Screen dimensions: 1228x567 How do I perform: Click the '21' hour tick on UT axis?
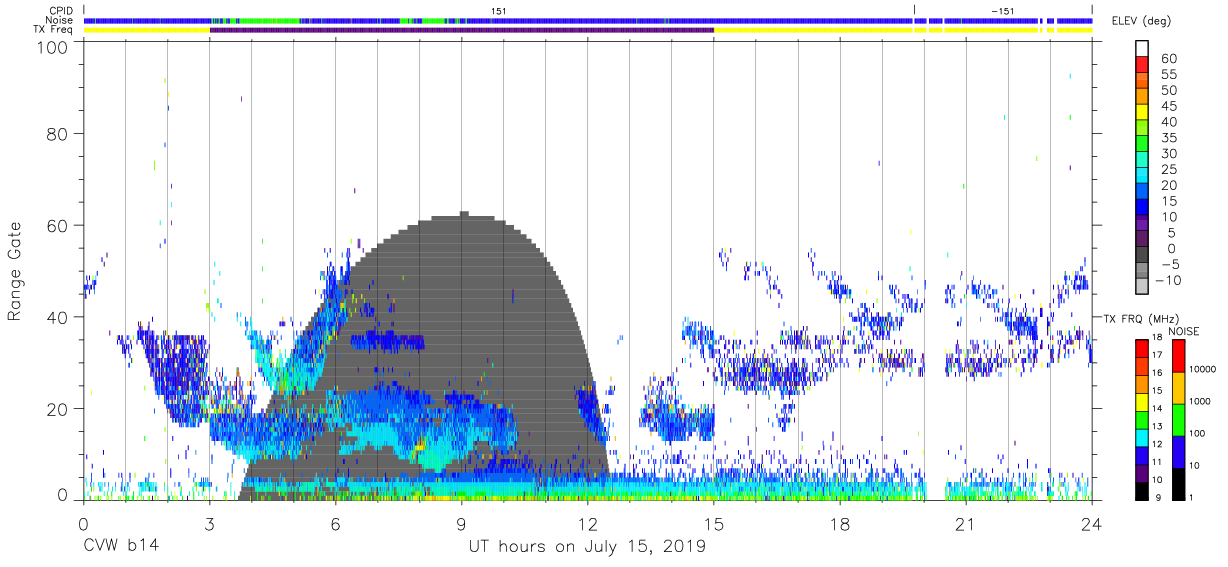(x=966, y=524)
